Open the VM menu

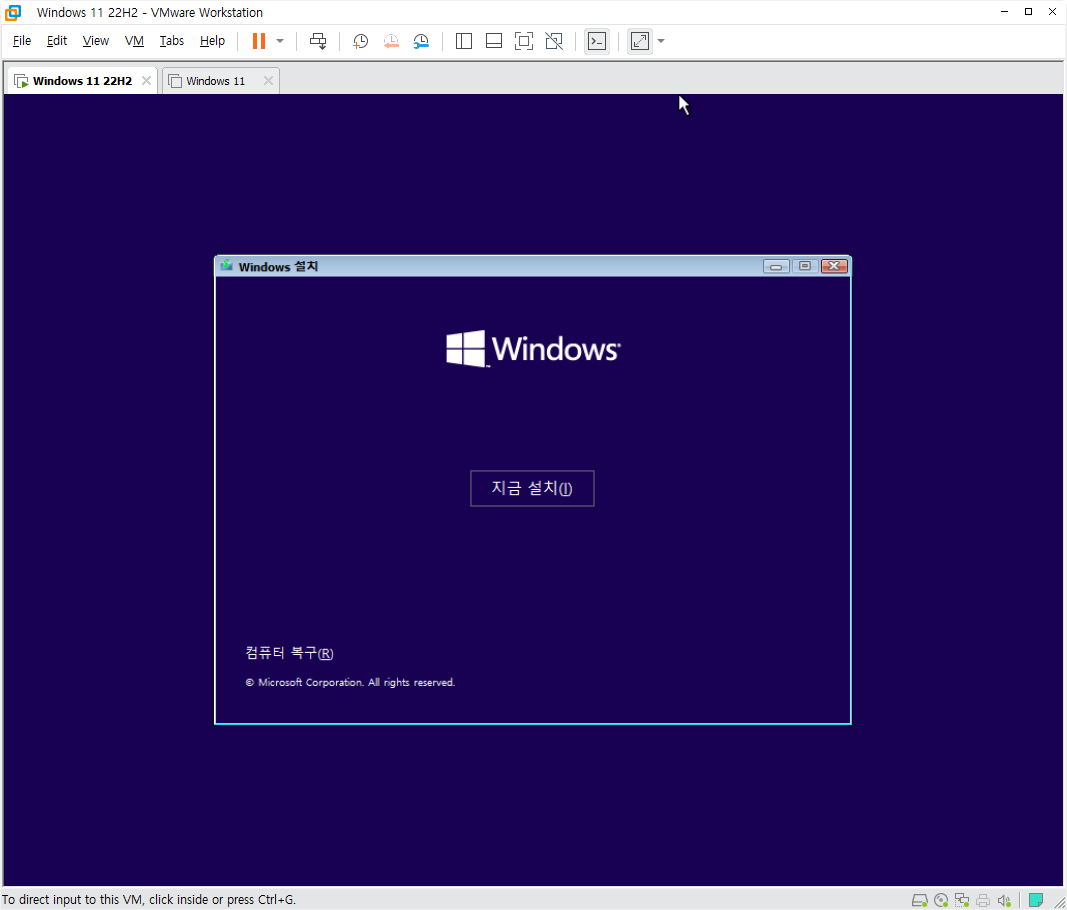(x=134, y=41)
